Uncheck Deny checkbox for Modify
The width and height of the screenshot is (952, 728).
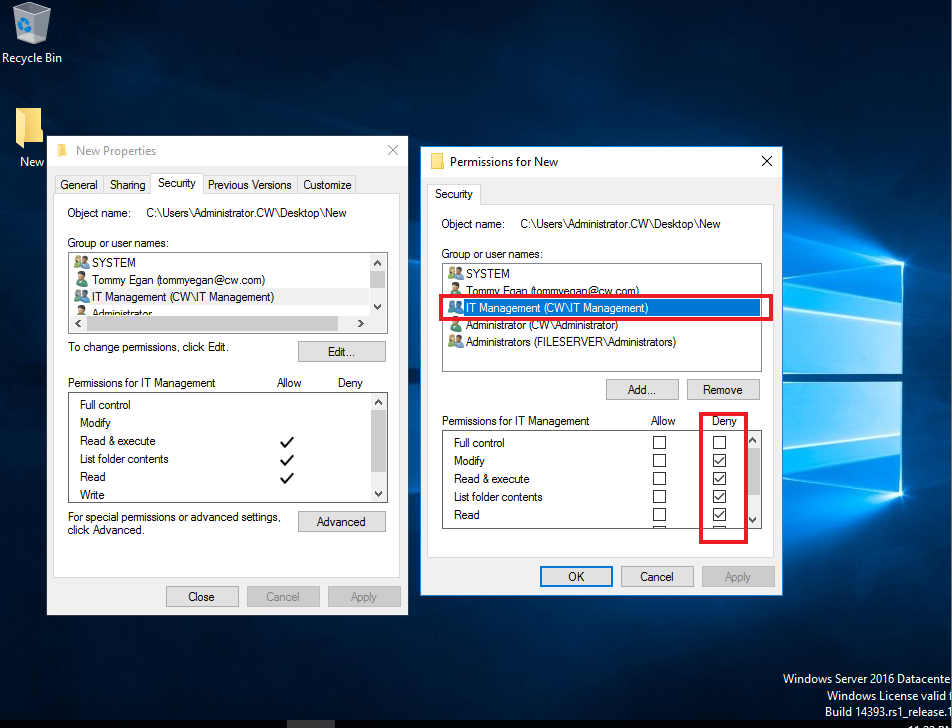point(719,461)
